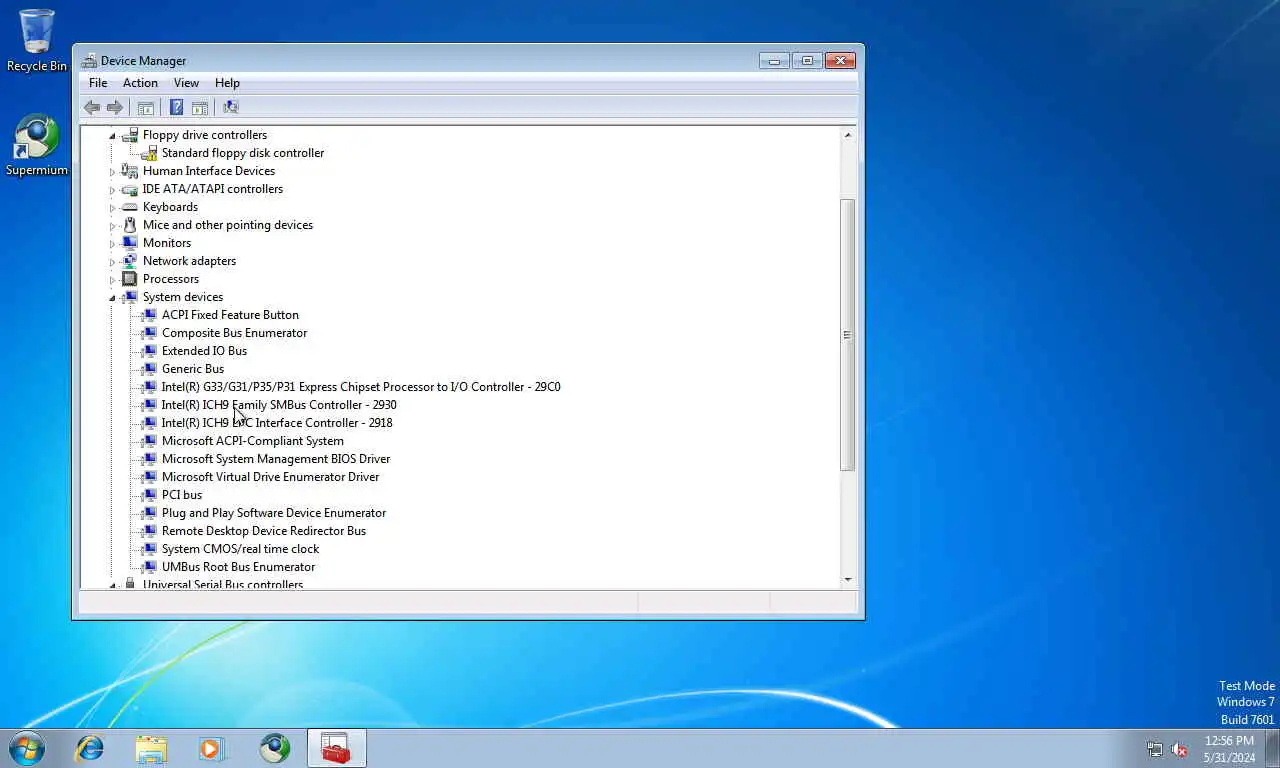Select Intel G33/G31/P35/P31 Express Chipset controller
Viewport: 1280px width, 768px height.
click(361, 387)
